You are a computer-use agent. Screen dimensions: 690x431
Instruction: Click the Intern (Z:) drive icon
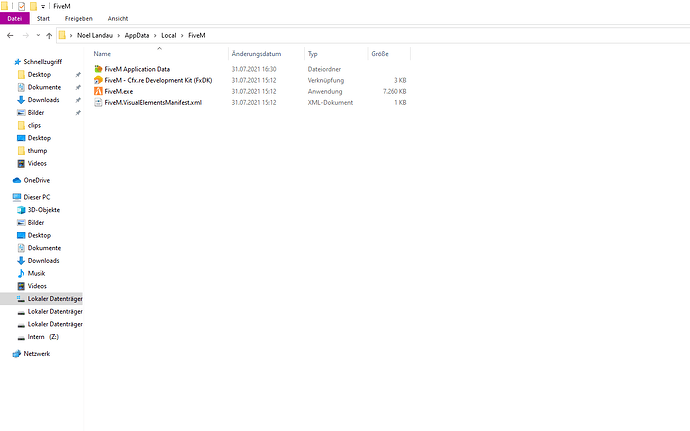coord(21,337)
